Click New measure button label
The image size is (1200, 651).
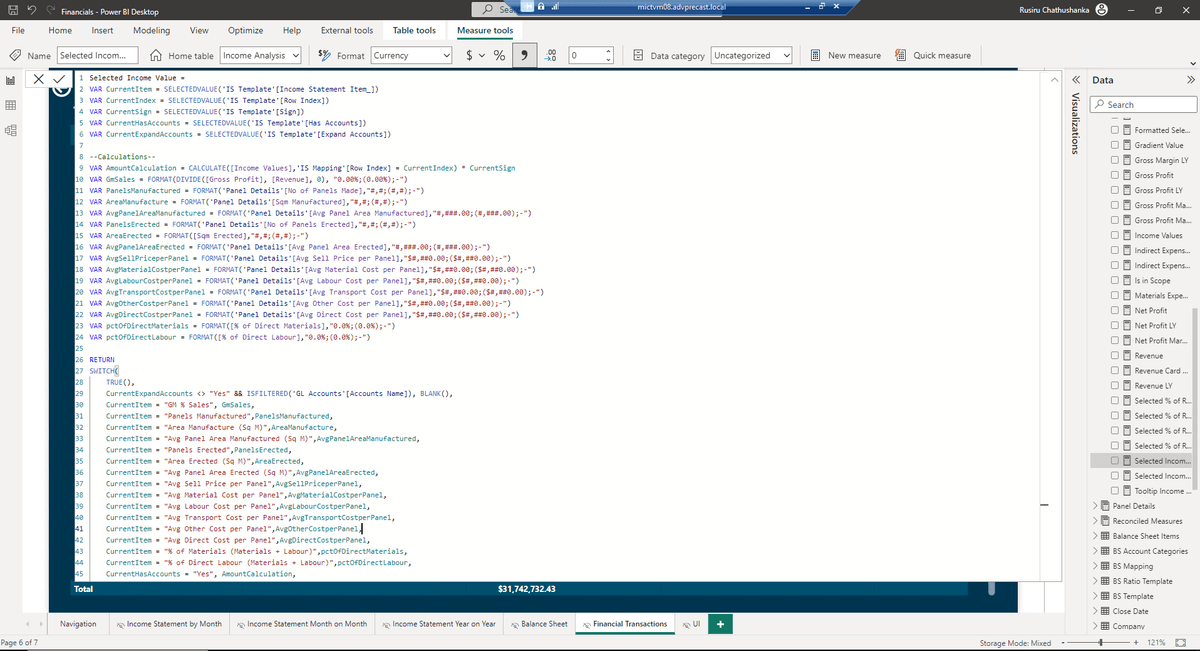pos(854,56)
